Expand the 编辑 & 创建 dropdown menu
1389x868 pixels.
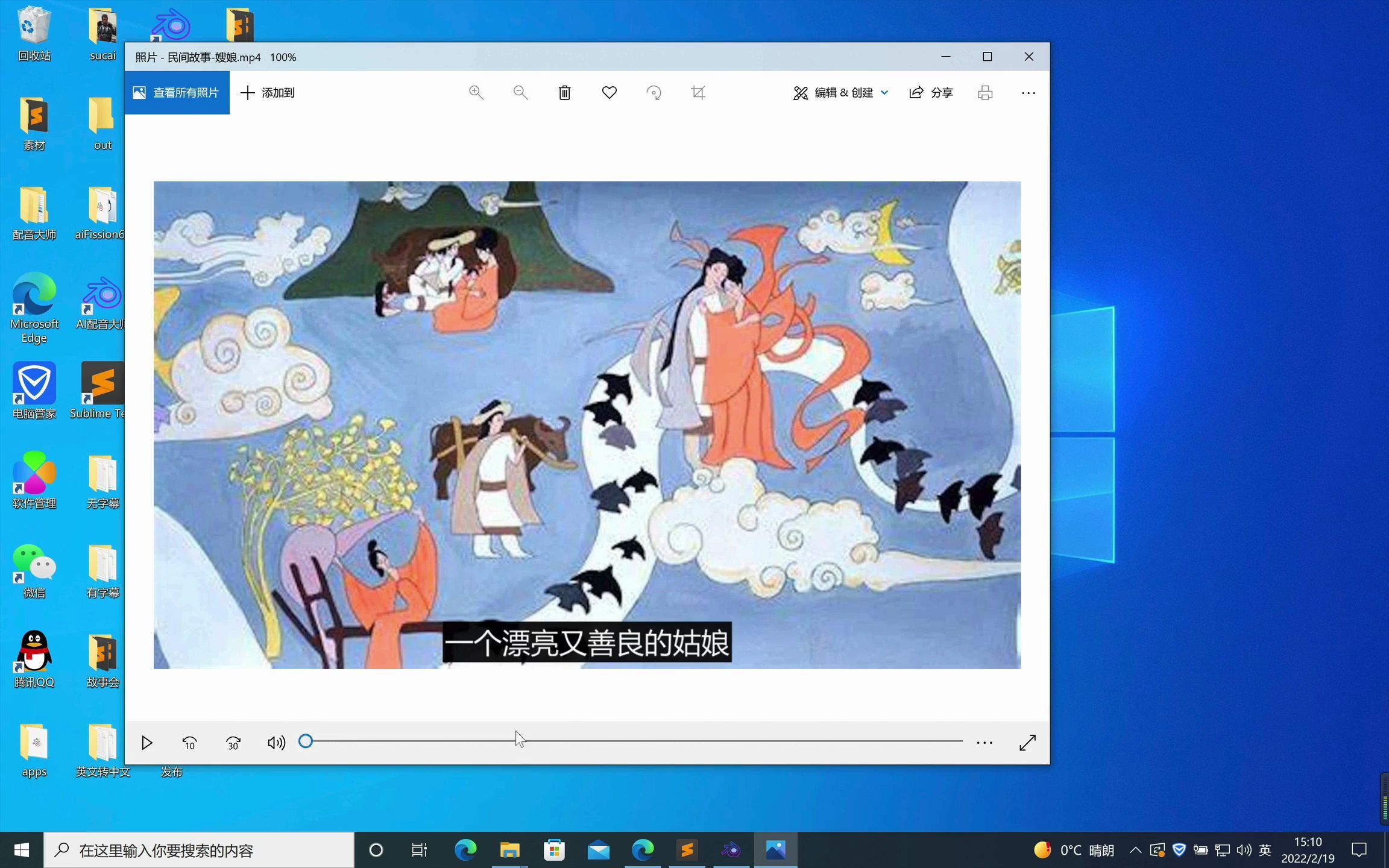[x=839, y=92]
